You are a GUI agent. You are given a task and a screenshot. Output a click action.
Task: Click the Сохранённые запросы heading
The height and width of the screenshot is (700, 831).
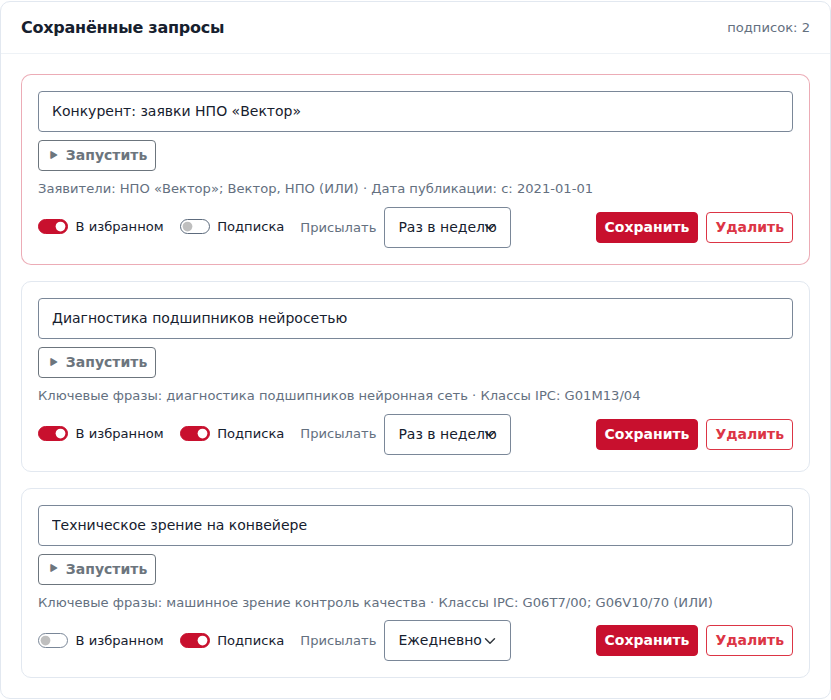click(122, 28)
